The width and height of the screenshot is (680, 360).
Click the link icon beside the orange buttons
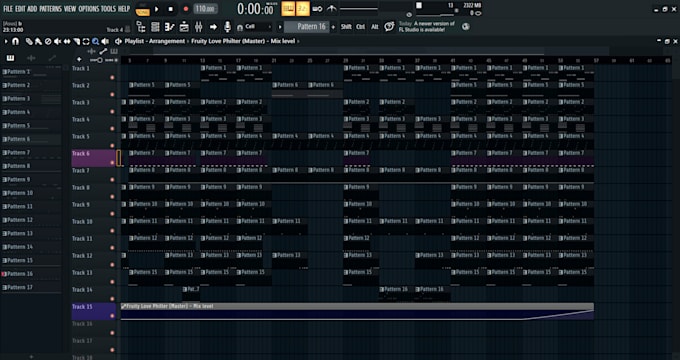(x=317, y=9)
